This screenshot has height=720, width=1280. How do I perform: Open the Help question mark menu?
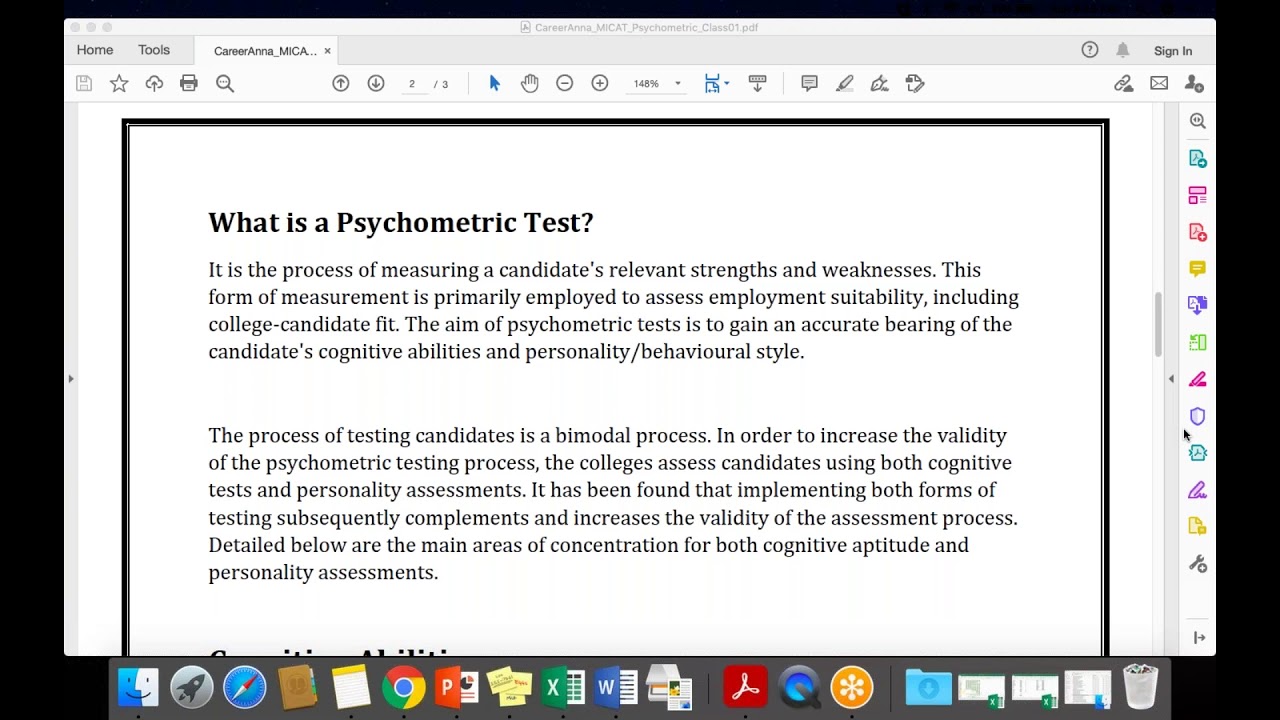click(x=1090, y=50)
